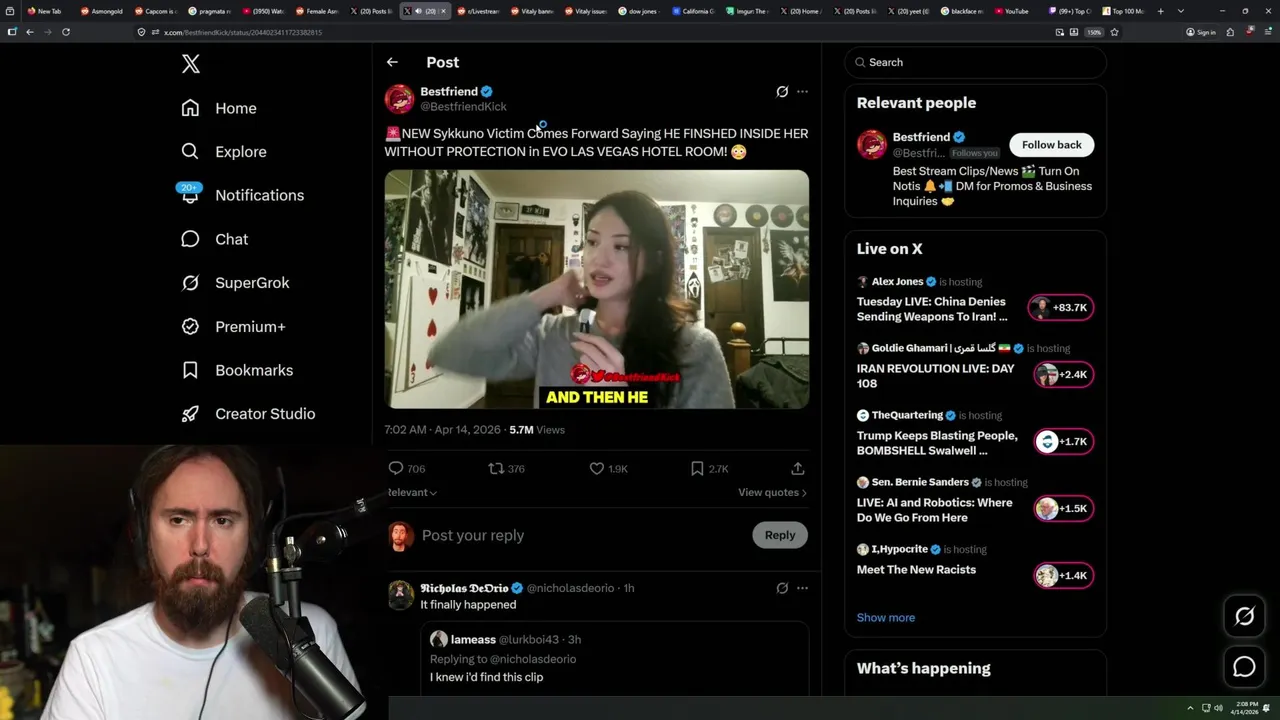Viewport: 1280px width, 720px height.
Task: Bookmark the post showing 2.7K
Action: [709, 468]
